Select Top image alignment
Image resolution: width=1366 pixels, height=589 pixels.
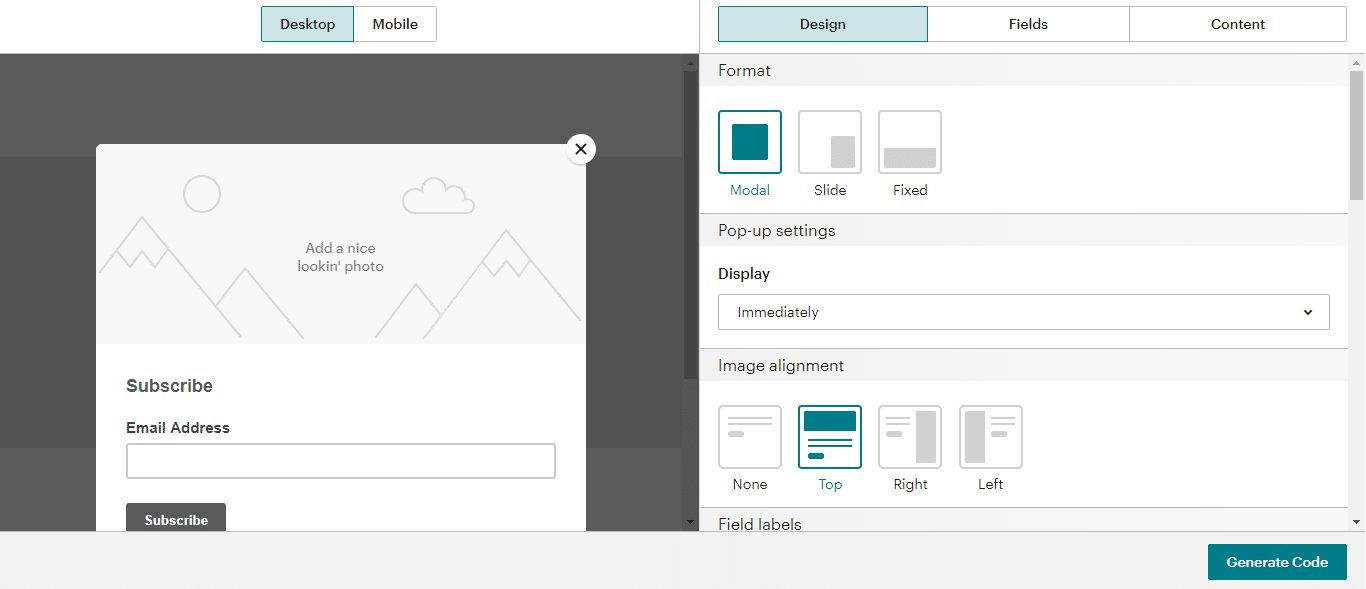pyautogui.click(x=829, y=436)
